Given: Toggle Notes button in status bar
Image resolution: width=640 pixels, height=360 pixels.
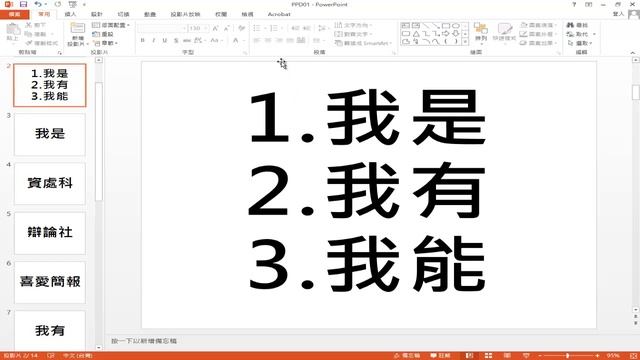Looking at the screenshot, I should [407, 356].
